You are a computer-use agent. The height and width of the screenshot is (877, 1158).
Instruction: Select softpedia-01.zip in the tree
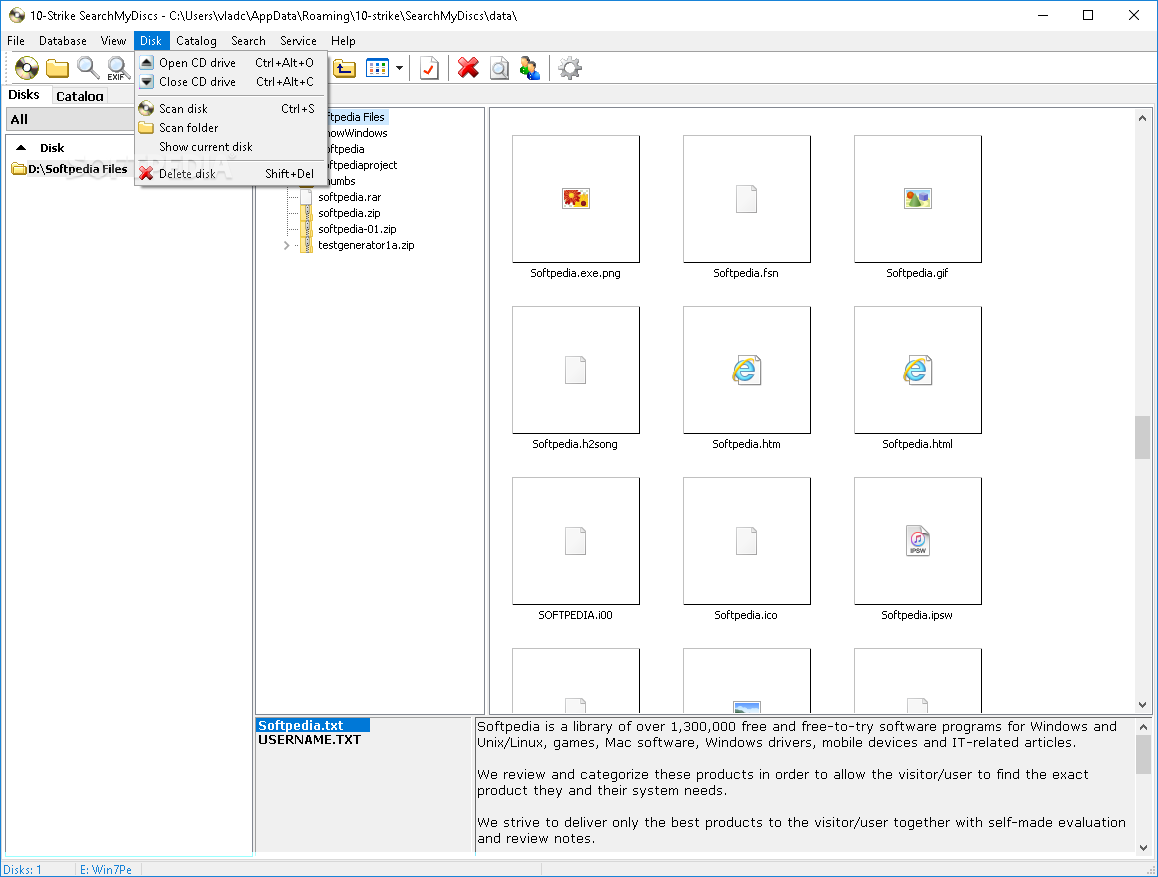[x=357, y=230]
